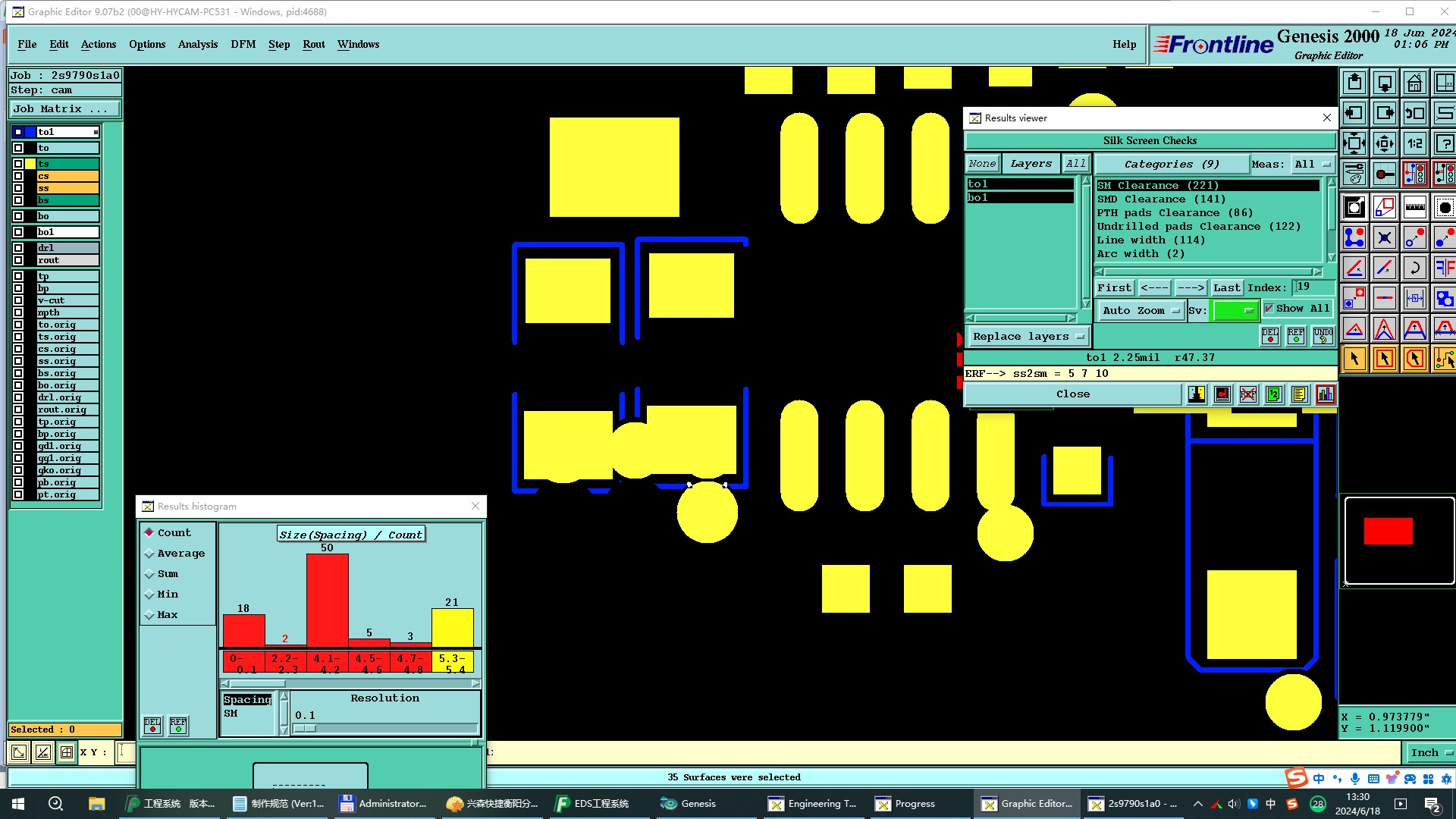Open the Analysis menu

click(x=198, y=44)
